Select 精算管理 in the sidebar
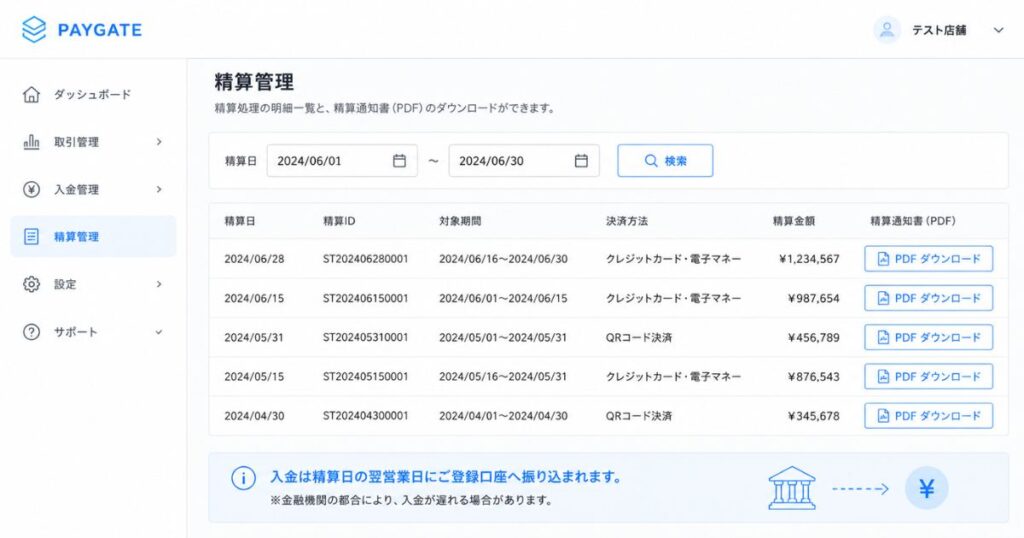 93,236
